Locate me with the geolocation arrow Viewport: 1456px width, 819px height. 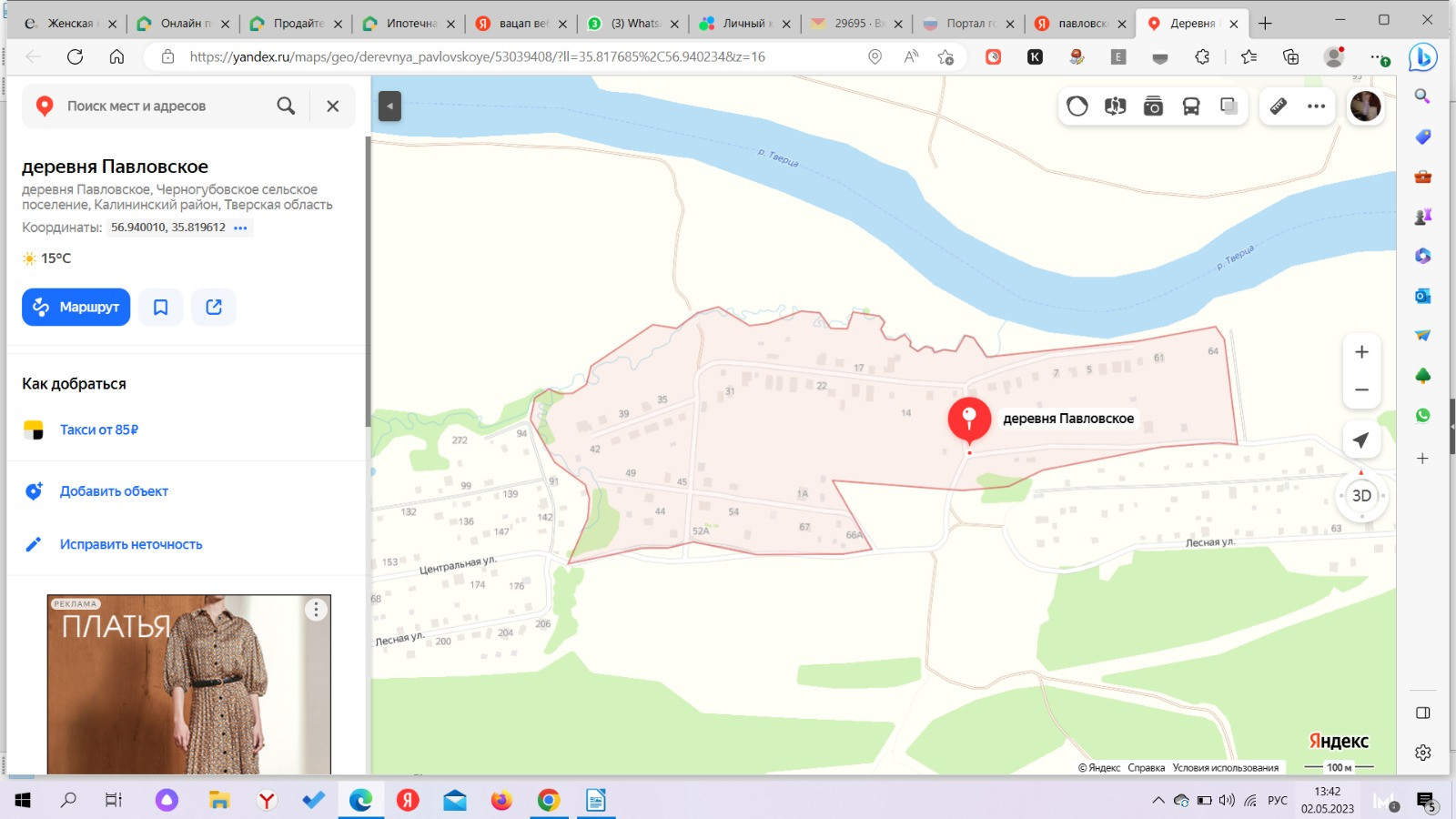click(1361, 440)
